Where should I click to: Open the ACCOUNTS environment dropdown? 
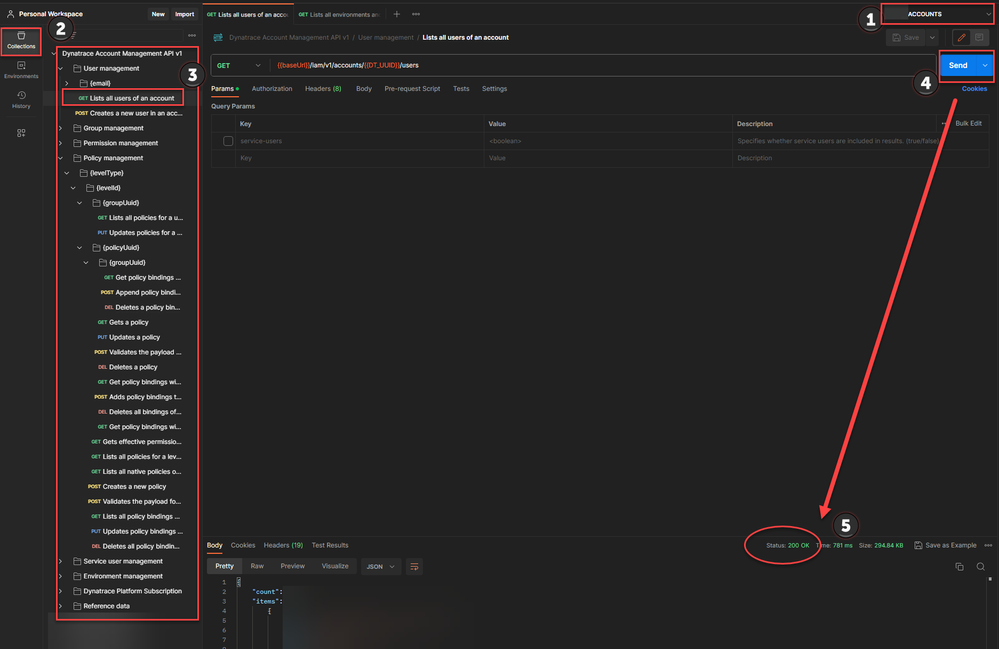[937, 14]
